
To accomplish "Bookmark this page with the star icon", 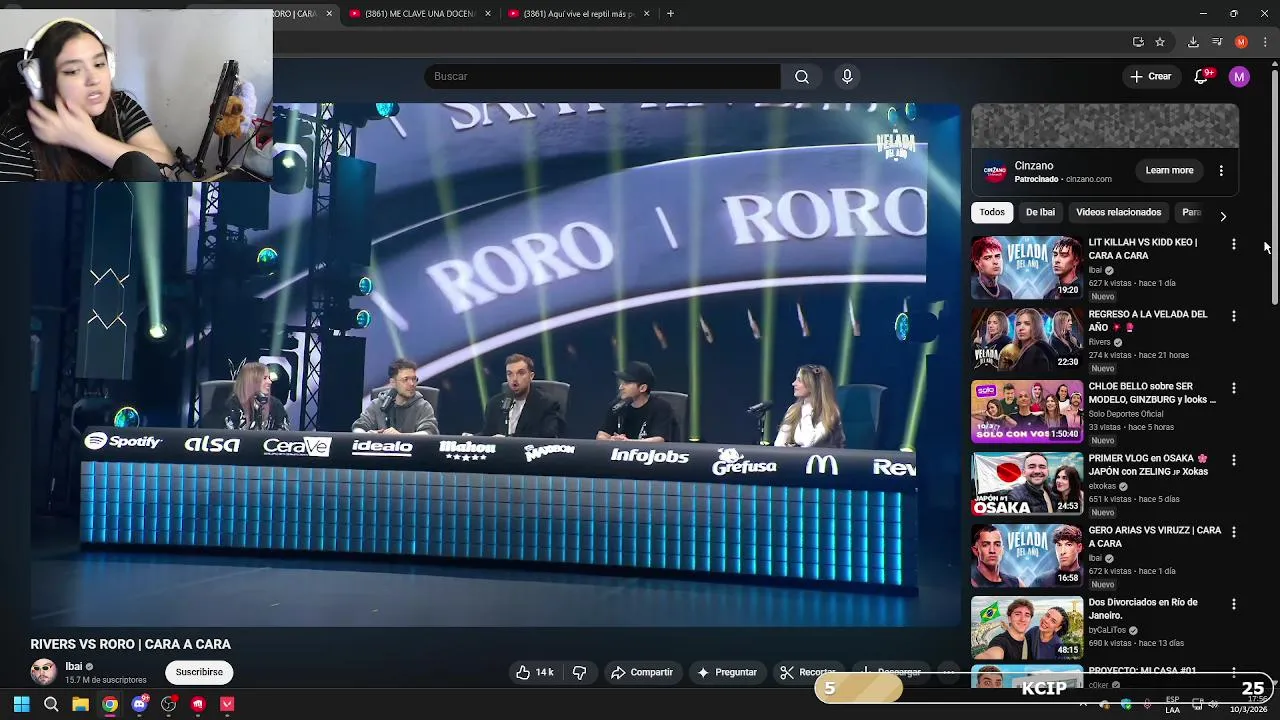I will point(1160,42).
